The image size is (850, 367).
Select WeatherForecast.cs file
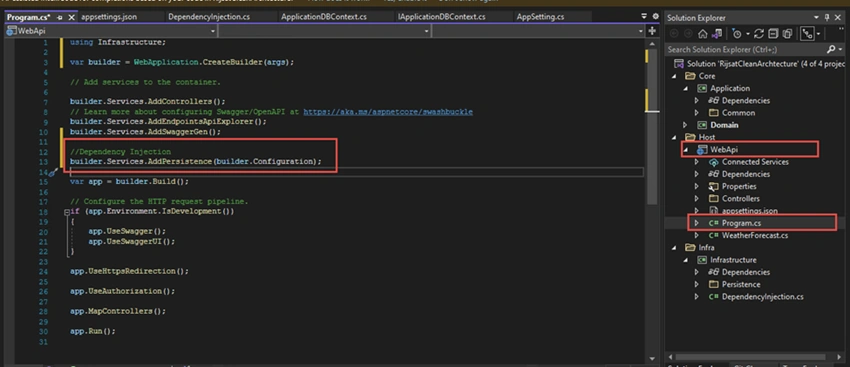pos(755,235)
